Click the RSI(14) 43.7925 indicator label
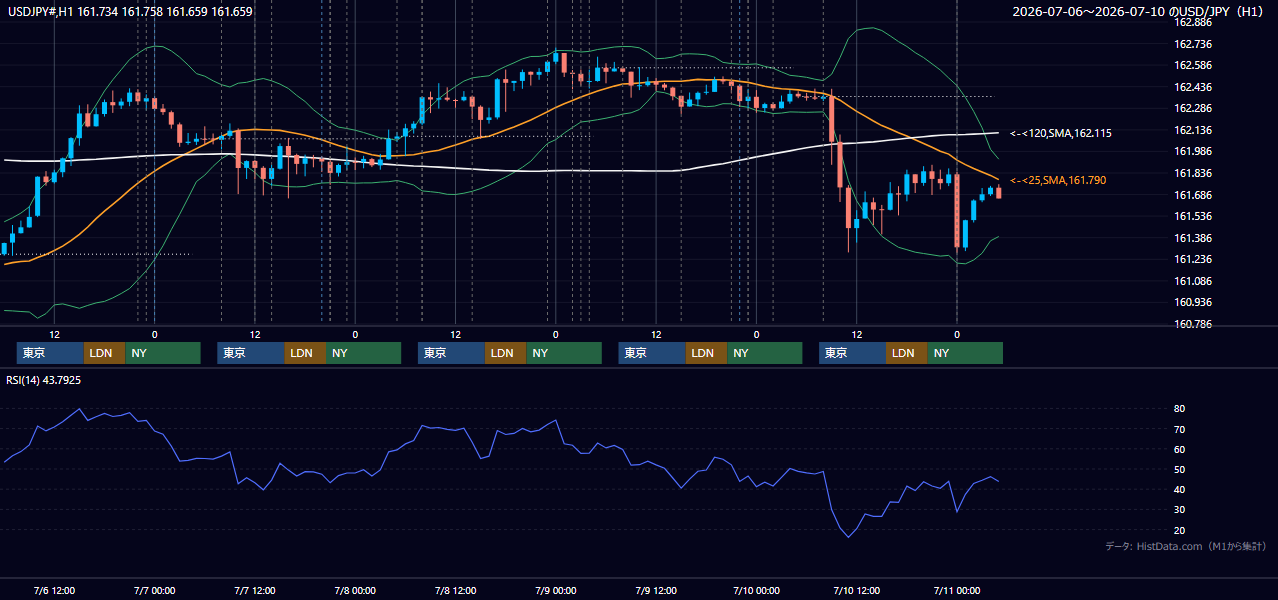Viewport: 1278px width, 600px height. click(x=44, y=380)
